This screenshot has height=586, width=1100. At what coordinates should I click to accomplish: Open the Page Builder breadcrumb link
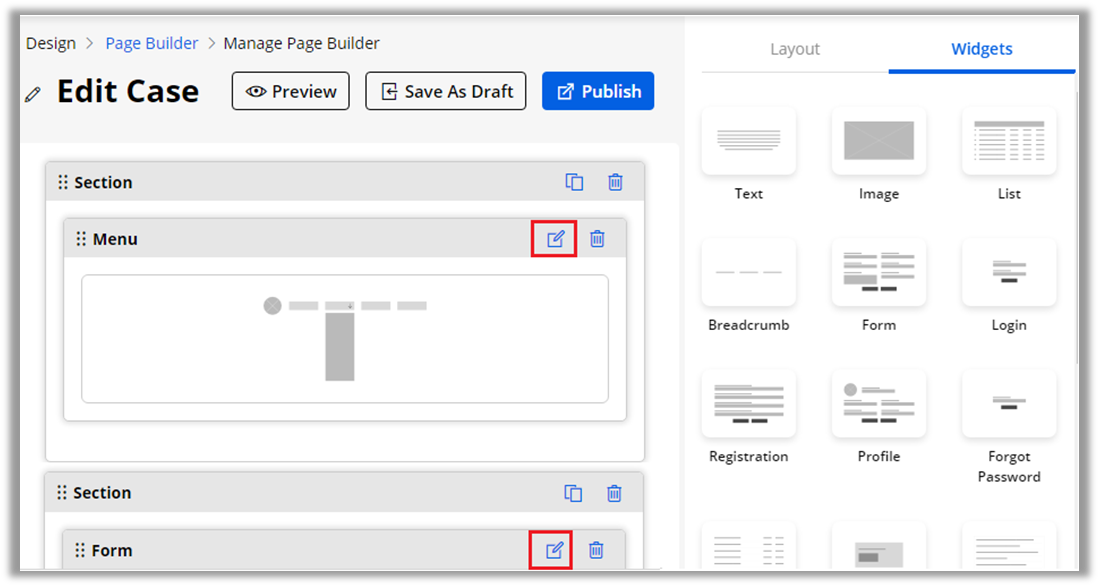151,43
